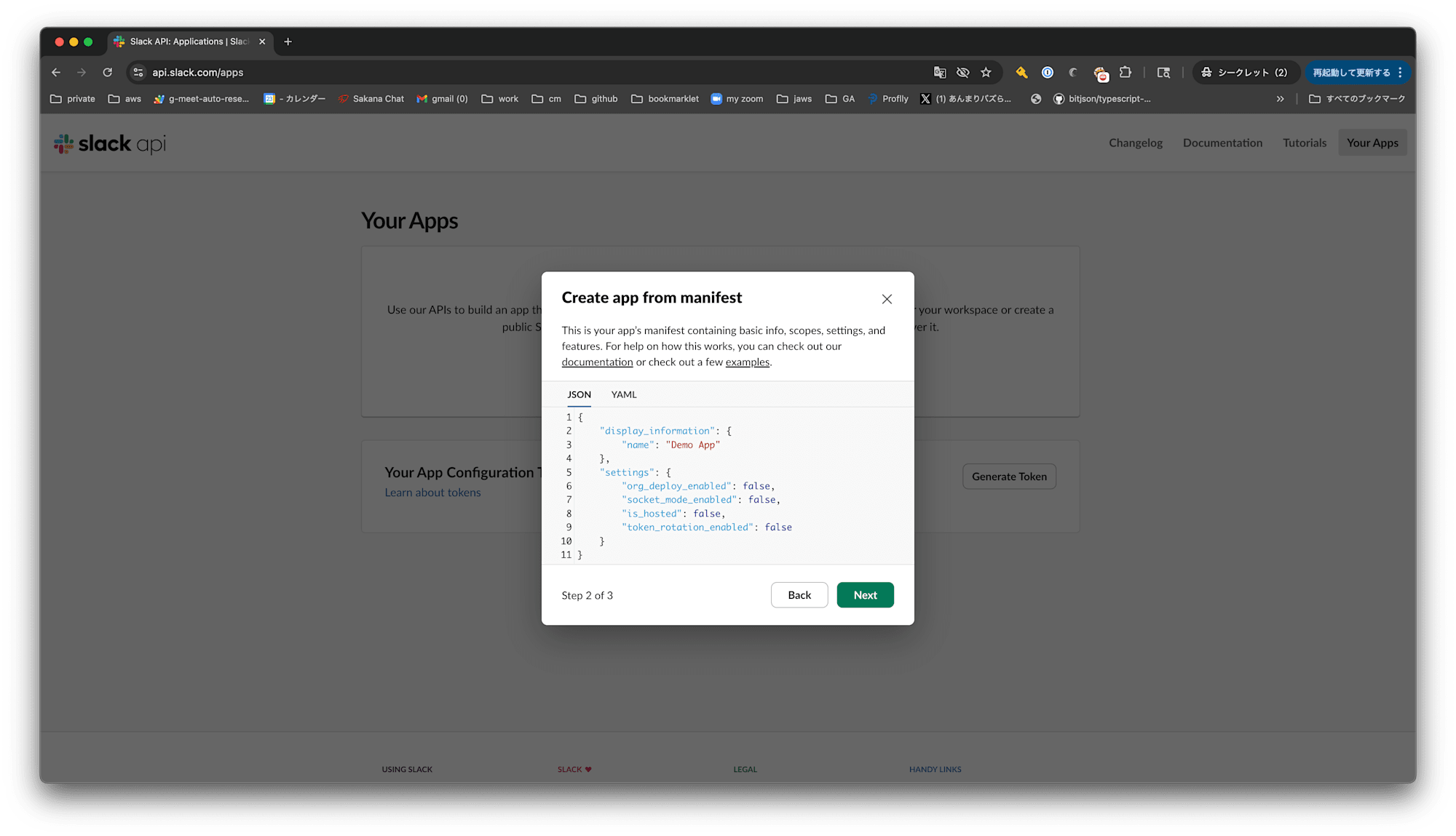Open the Profily bookmark
Screen dimensions: 1456x836
click(888, 99)
